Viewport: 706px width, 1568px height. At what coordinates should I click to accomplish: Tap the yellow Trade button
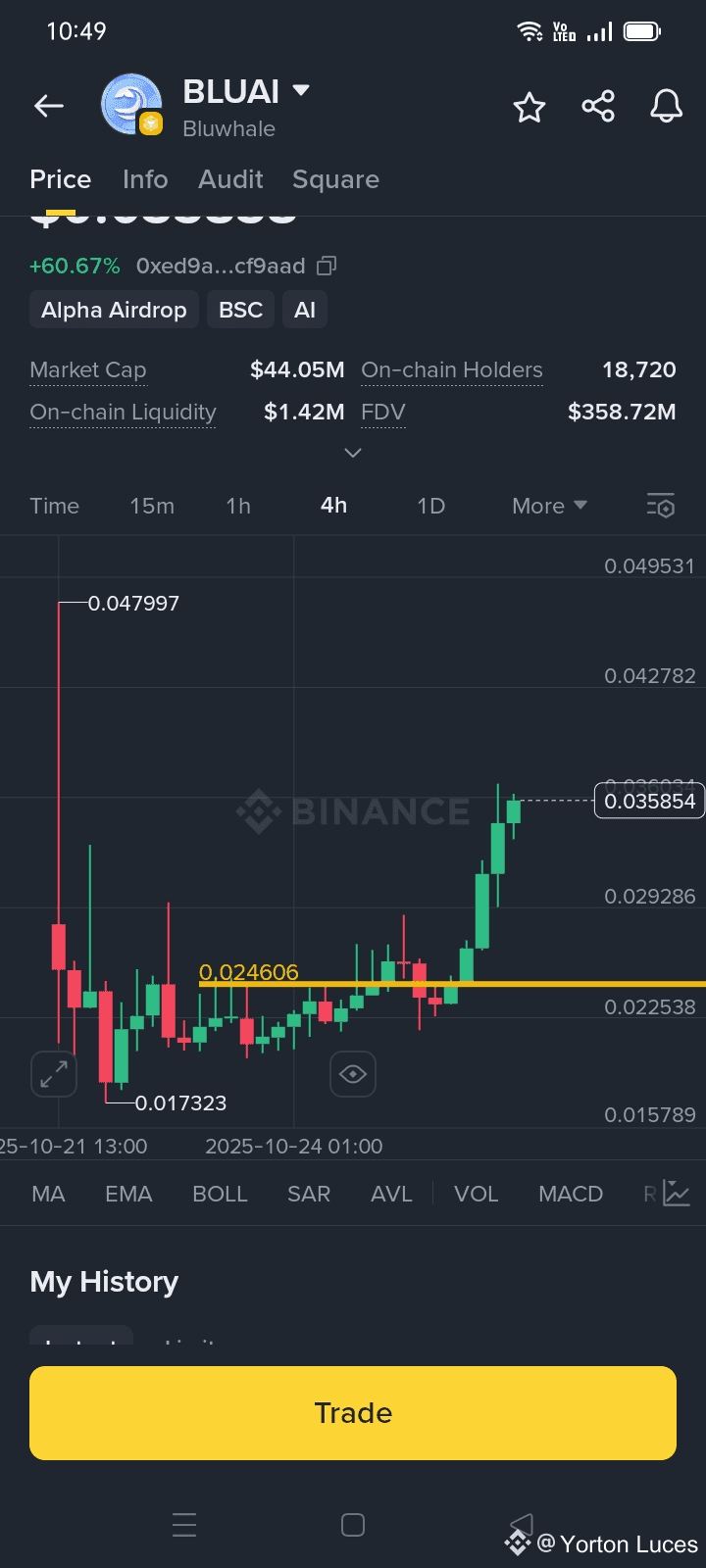[x=353, y=1412]
